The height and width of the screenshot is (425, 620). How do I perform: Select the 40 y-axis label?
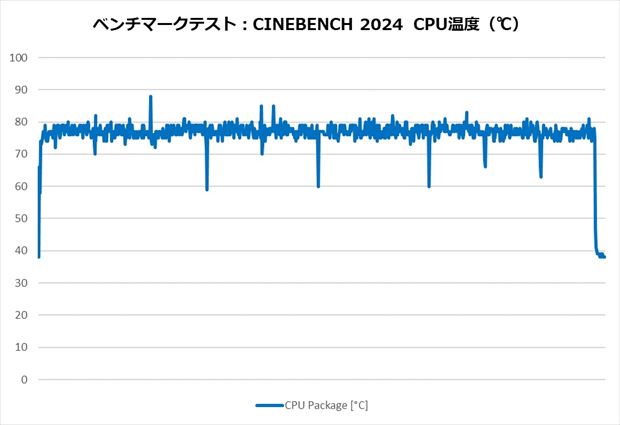pyautogui.click(x=20, y=251)
